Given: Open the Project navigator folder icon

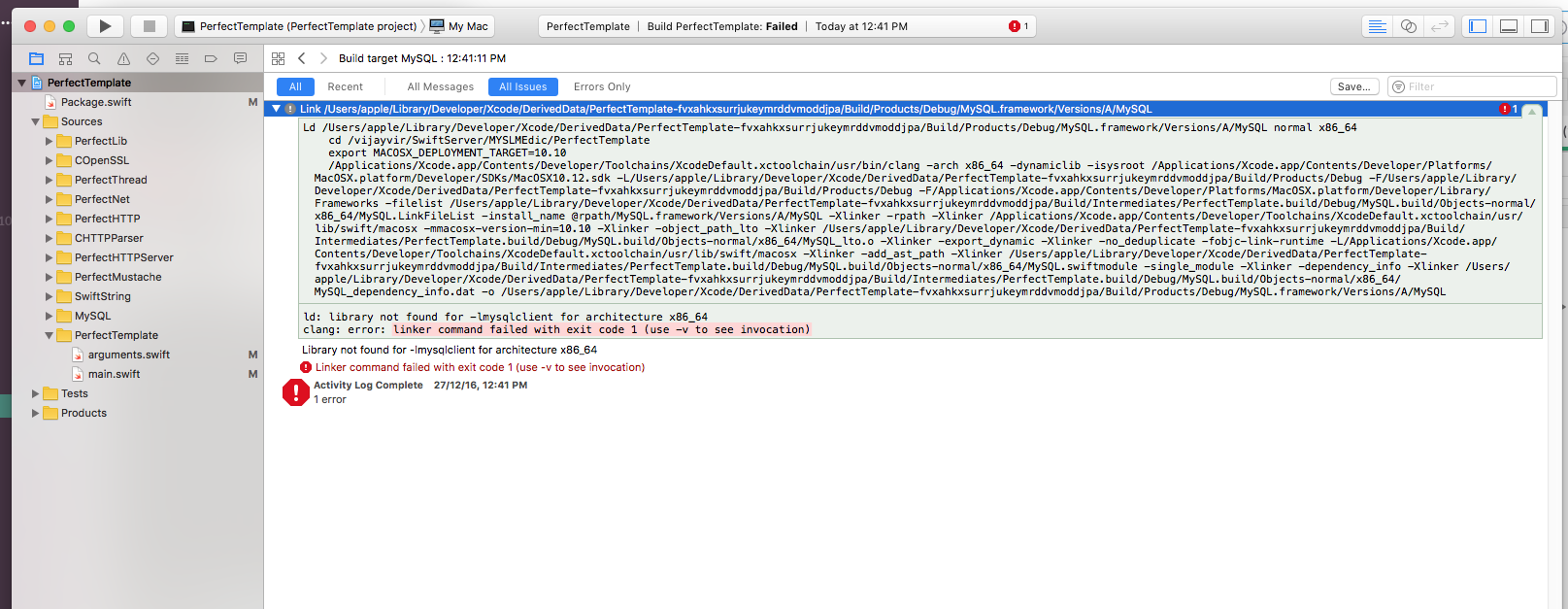Looking at the screenshot, I should (x=37, y=59).
